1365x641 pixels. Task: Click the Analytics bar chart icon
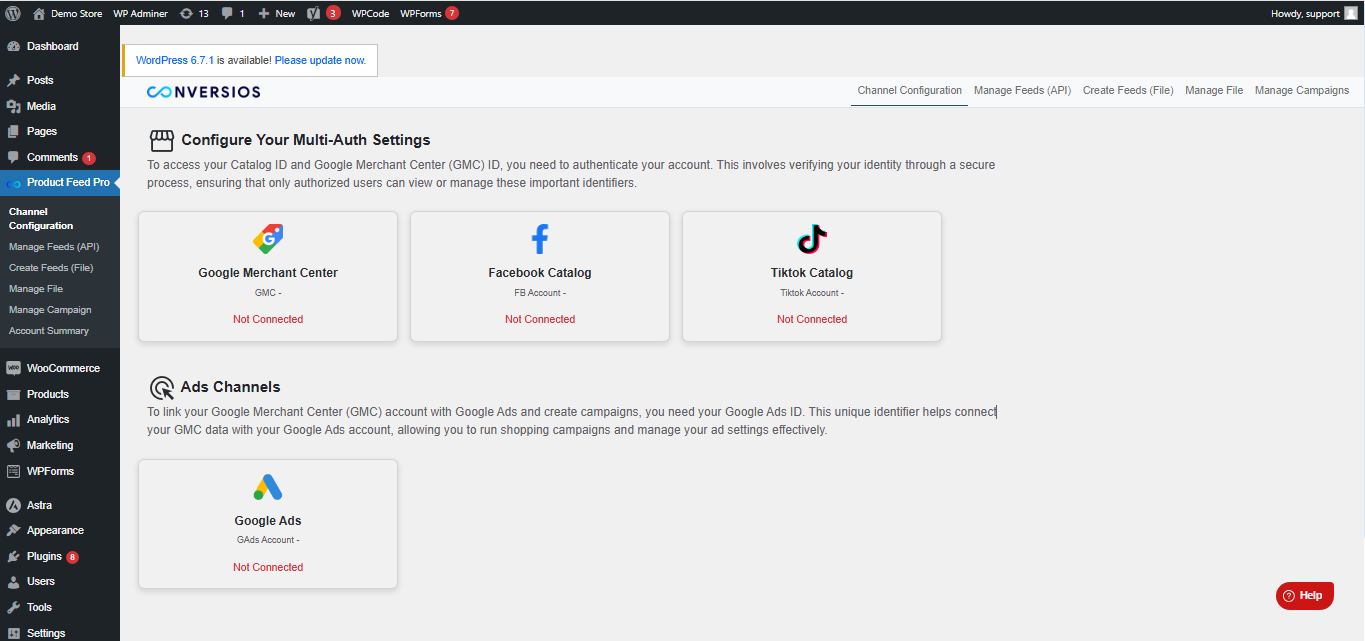click(13, 419)
